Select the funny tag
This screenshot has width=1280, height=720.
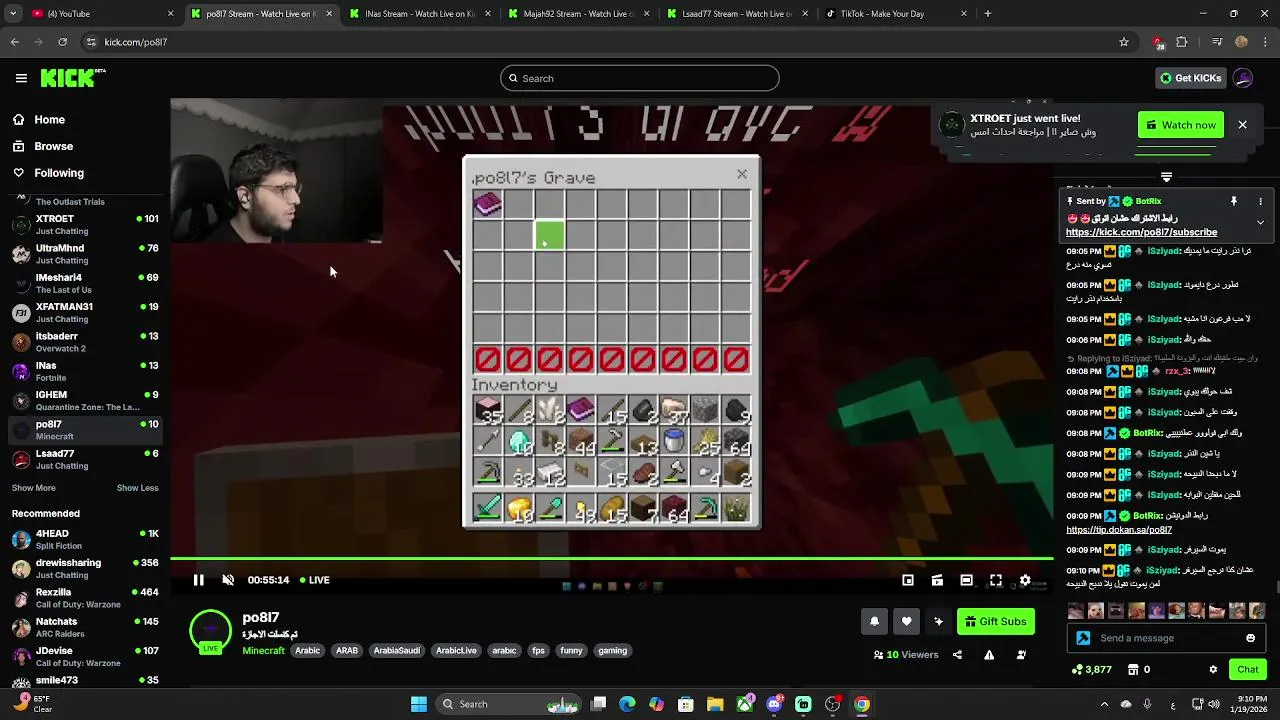[571, 650]
